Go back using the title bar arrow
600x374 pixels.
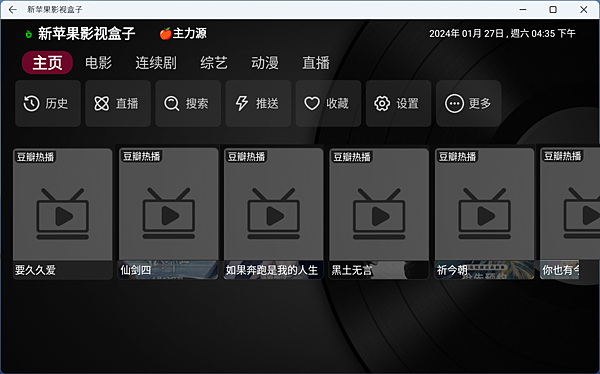pos(13,10)
